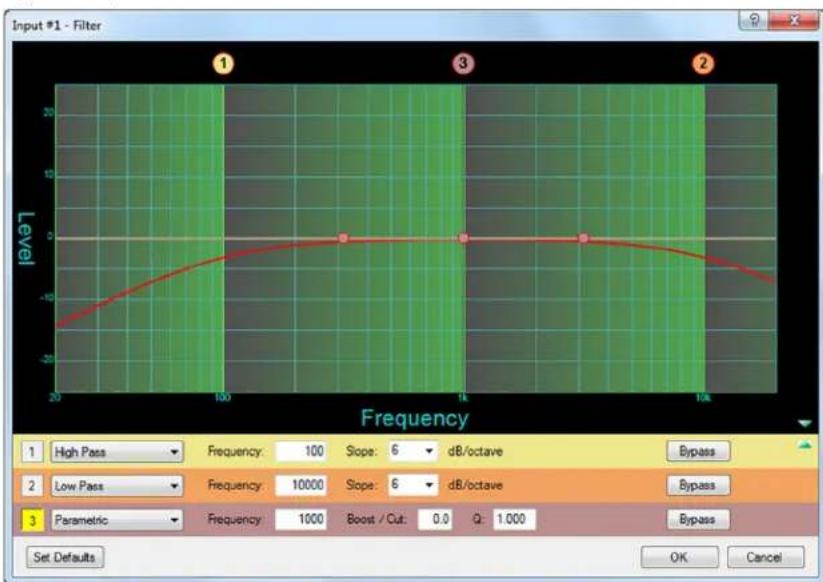Click the right red curve control point

coord(583,238)
